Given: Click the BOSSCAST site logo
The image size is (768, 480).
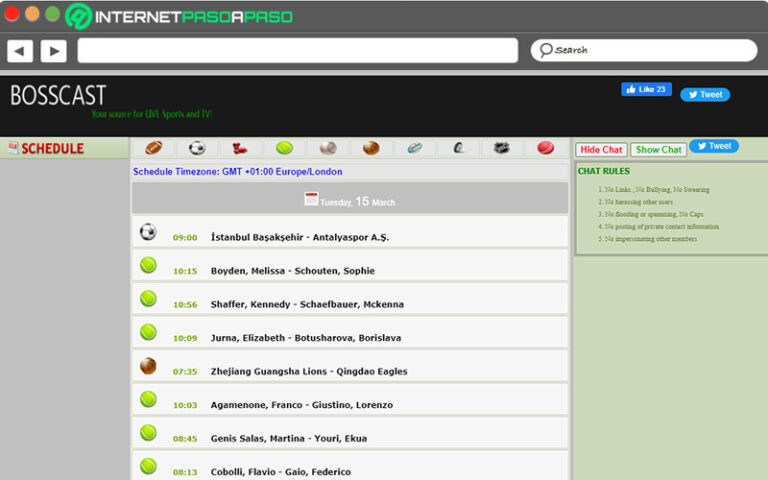Looking at the screenshot, I should (x=58, y=95).
